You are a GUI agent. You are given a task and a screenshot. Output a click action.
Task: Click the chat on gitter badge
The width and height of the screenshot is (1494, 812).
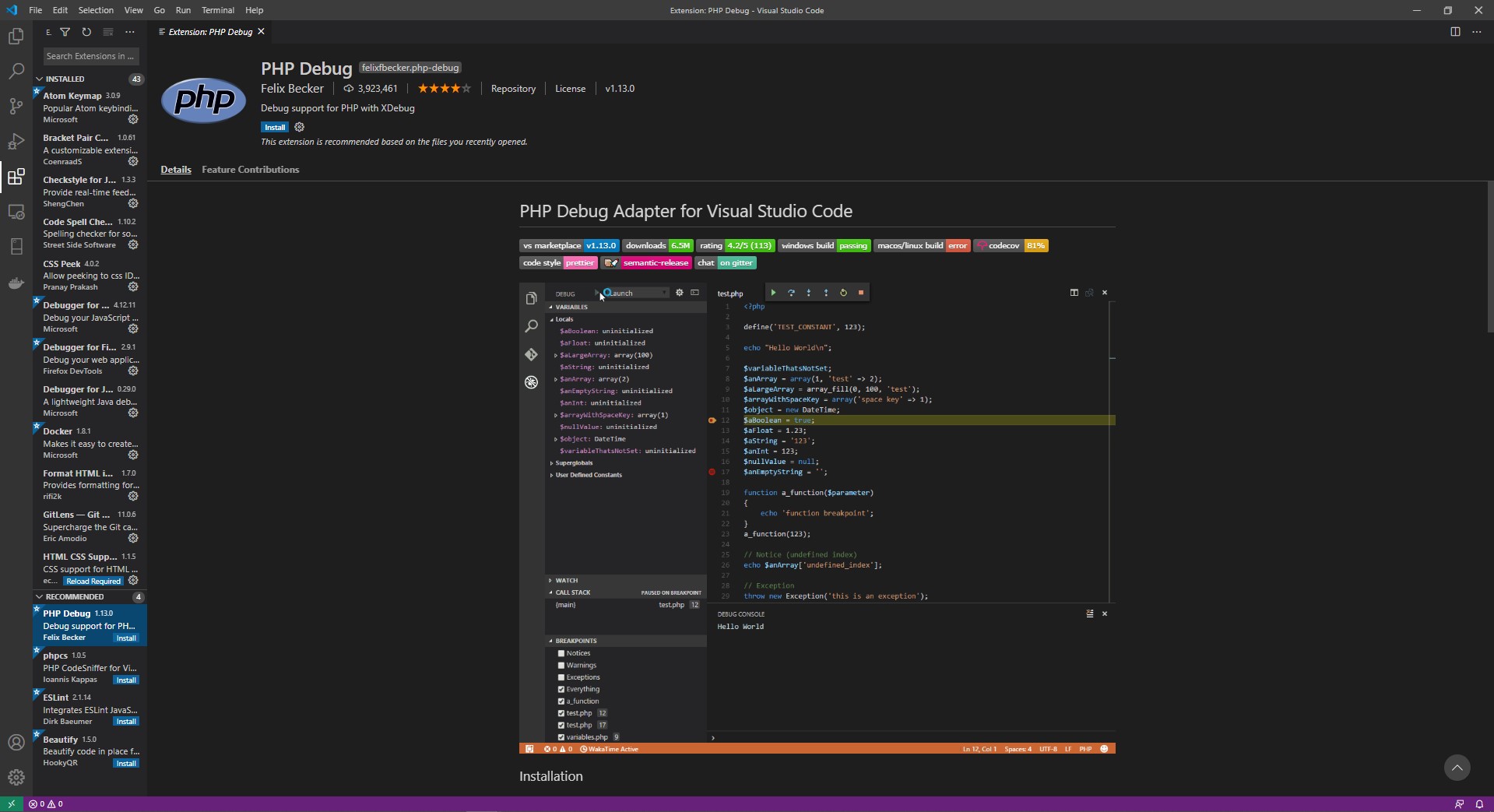tap(726, 263)
